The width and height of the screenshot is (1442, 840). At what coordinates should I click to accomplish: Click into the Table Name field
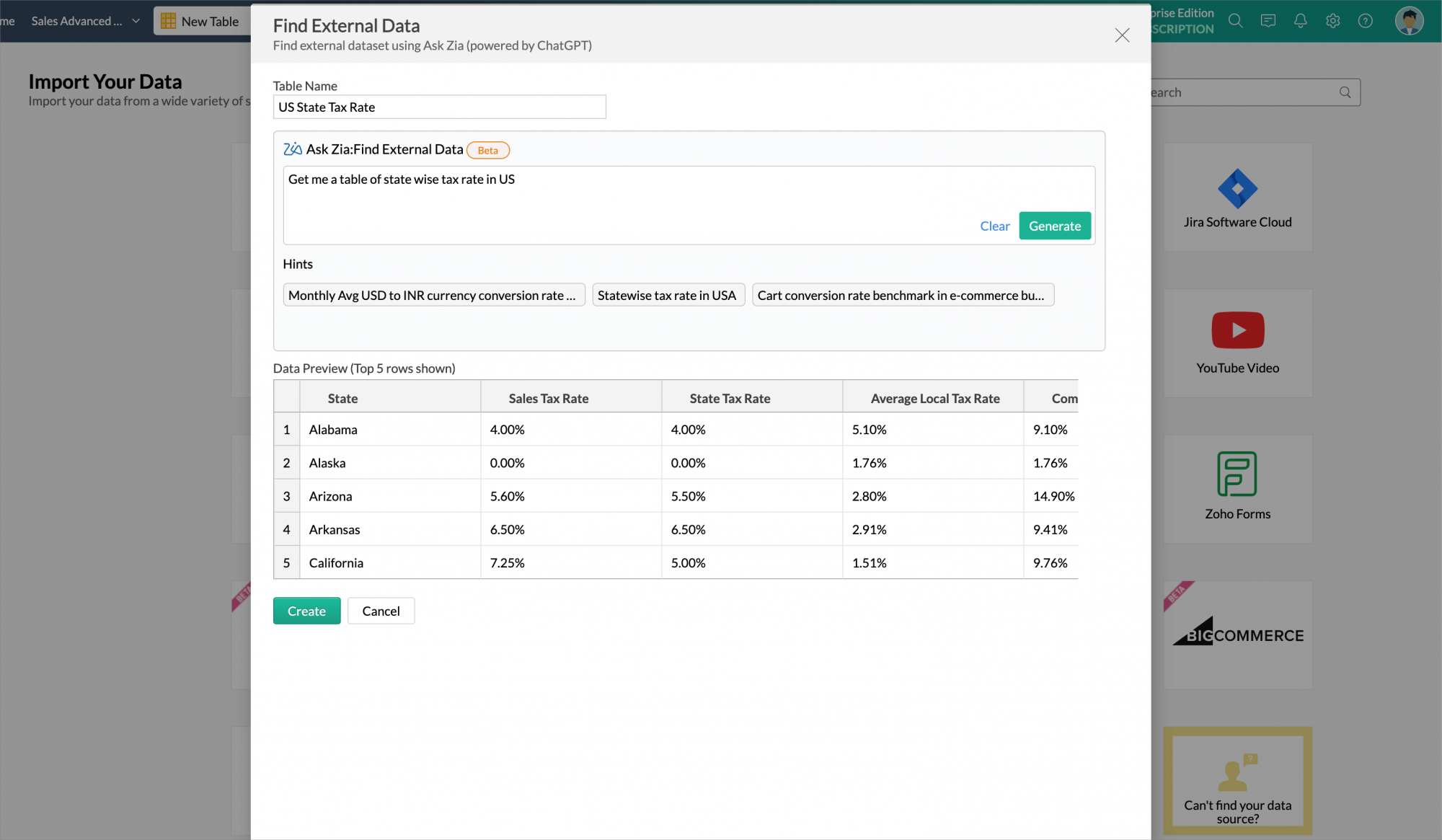coord(439,107)
